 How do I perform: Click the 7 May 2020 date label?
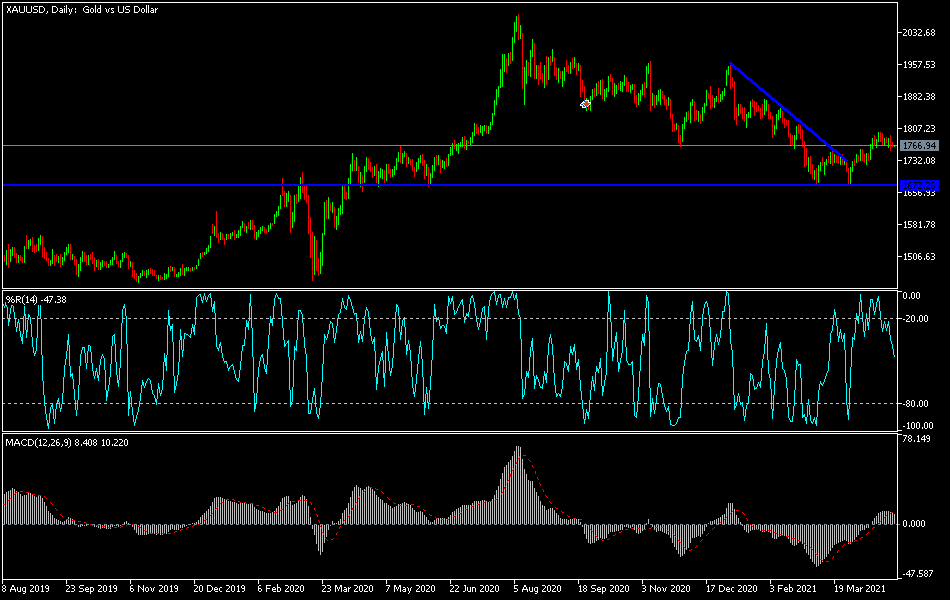[410, 588]
